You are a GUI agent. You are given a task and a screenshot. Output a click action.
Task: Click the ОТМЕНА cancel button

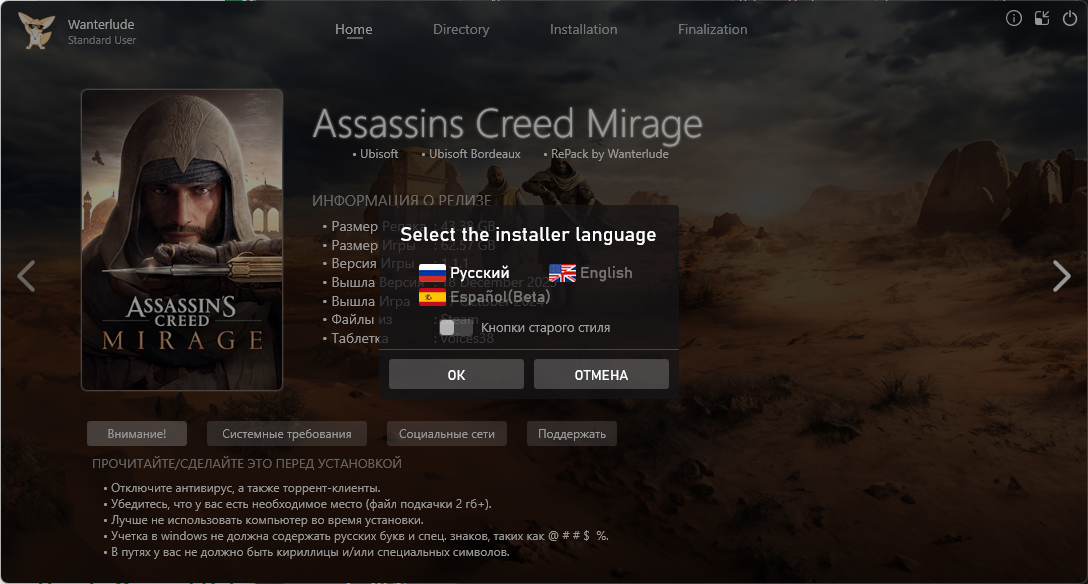pos(601,375)
